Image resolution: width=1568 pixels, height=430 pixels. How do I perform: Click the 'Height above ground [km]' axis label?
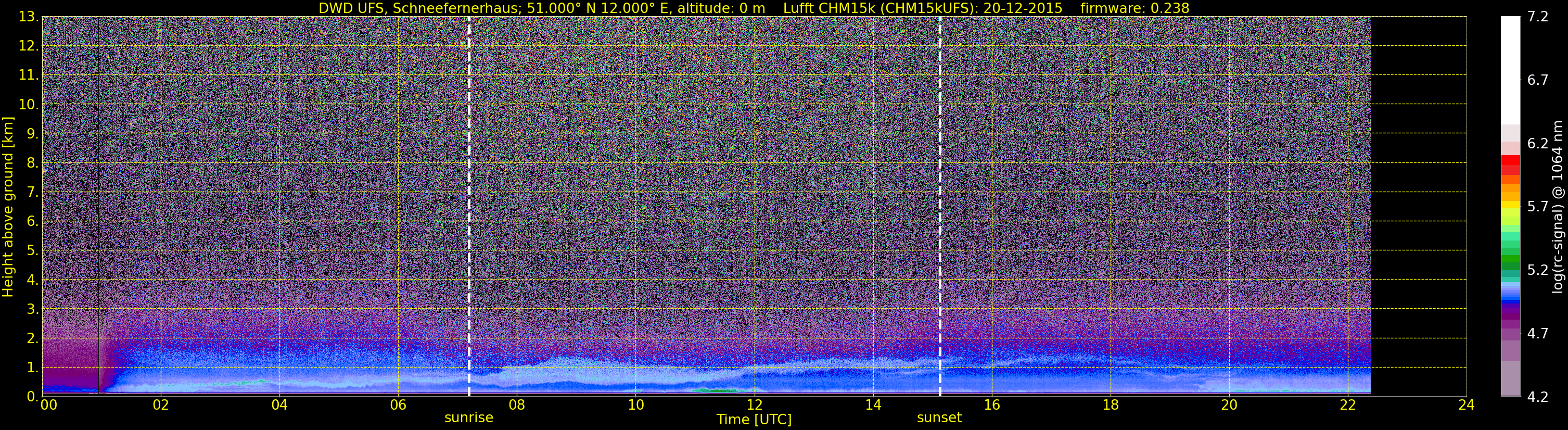point(8,207)
